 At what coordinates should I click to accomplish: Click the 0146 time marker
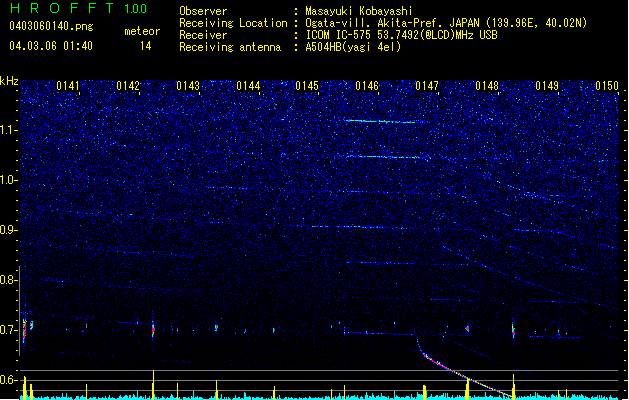[367, 86]
